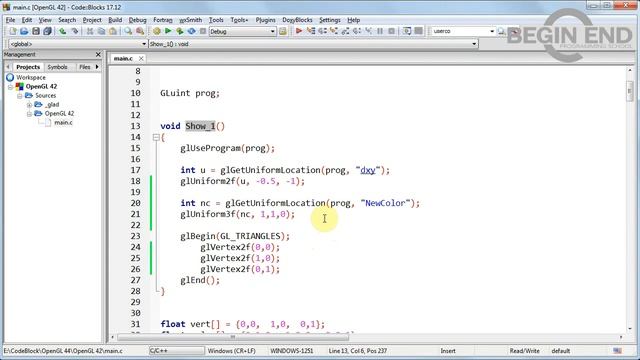Expand the _glad folder in project tree
This screenshot has height=360, width=640.
point(29,104)
